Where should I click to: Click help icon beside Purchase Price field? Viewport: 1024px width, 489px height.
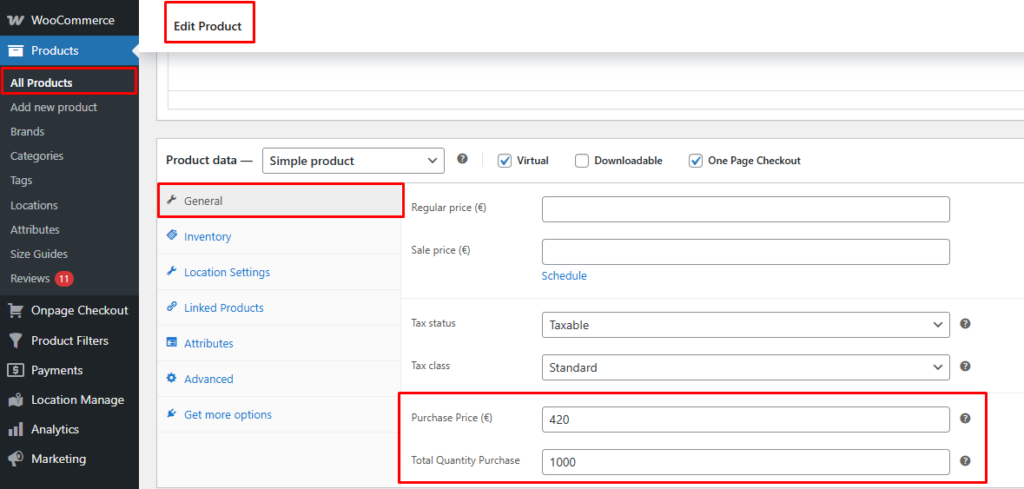point(965,419)
